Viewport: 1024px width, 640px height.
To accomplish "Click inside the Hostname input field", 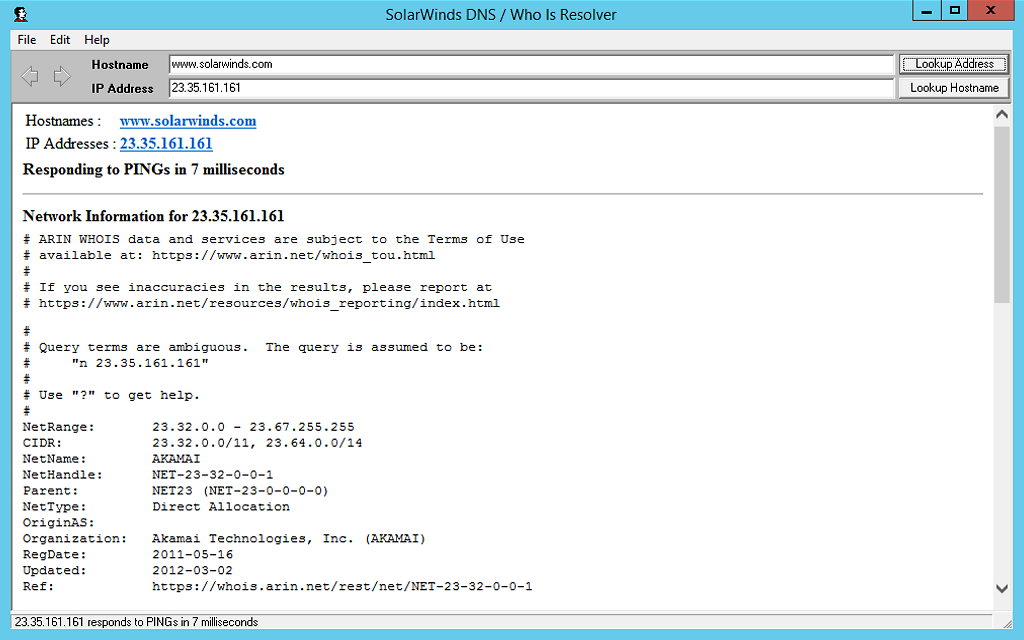I will [x=531, y=64].
